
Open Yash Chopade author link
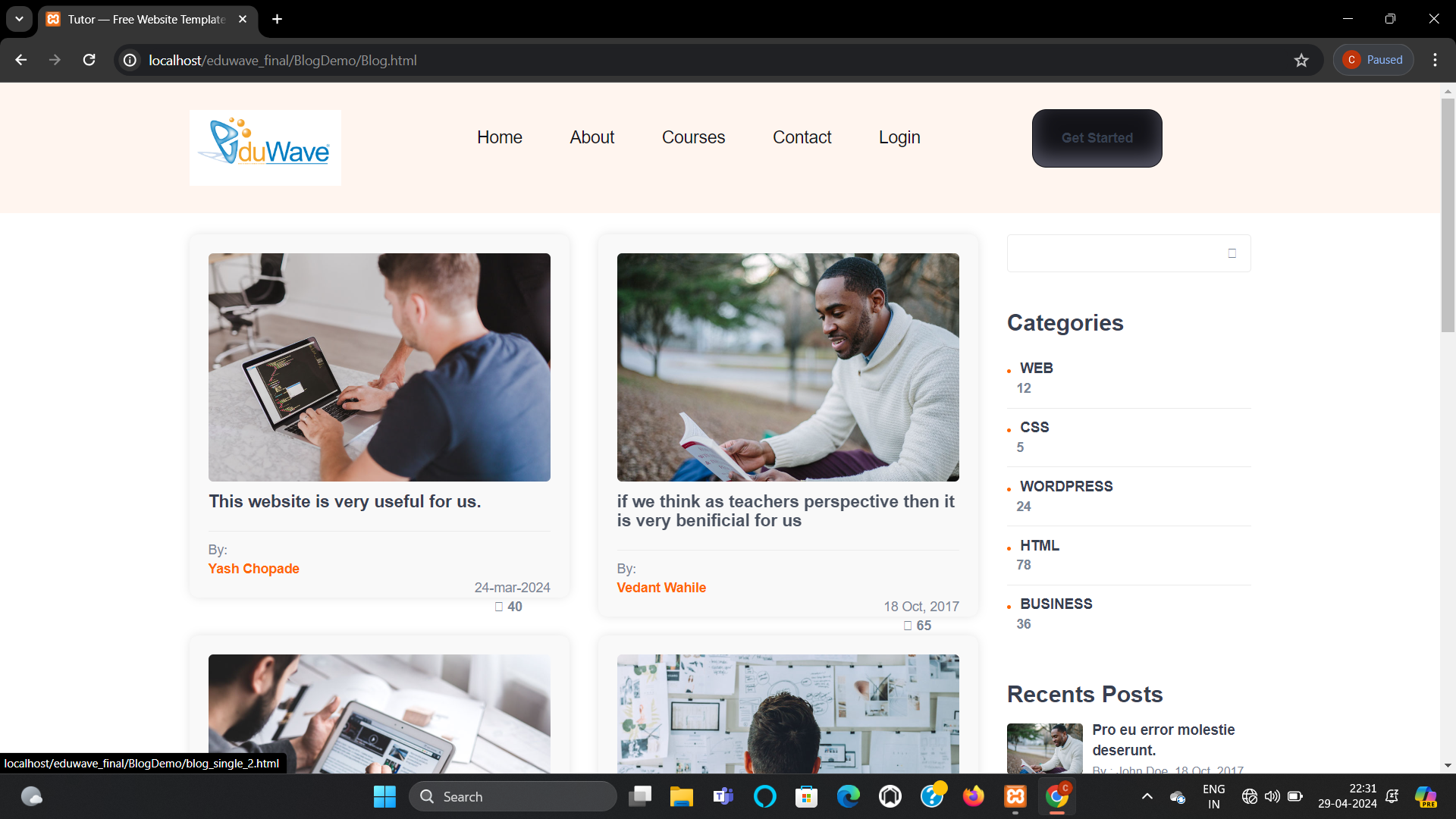pyautogui.click(x=253, y=569)
